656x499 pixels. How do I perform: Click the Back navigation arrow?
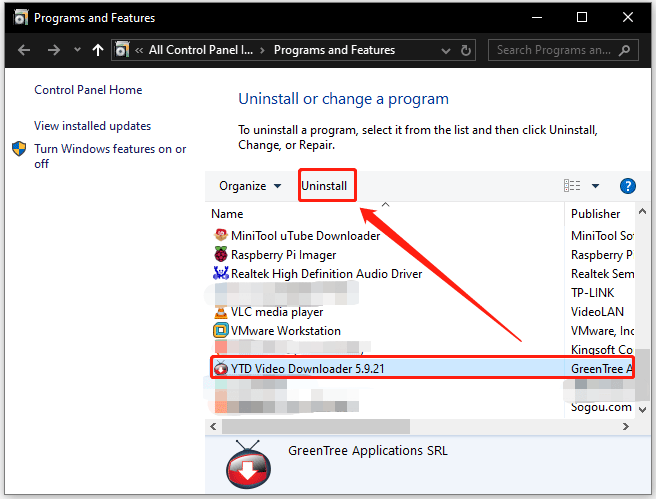click(x=24, y=50)
